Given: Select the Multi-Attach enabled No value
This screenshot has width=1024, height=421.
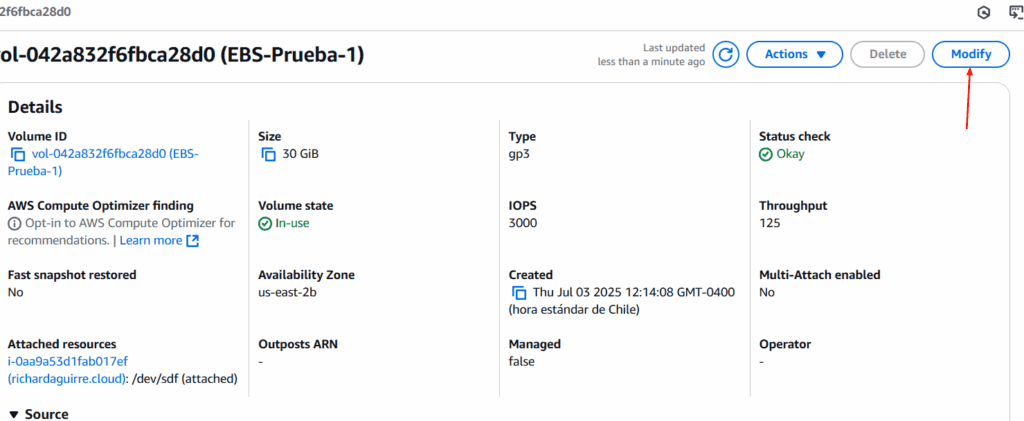Looking at the screenshot, I should (767, 292).
